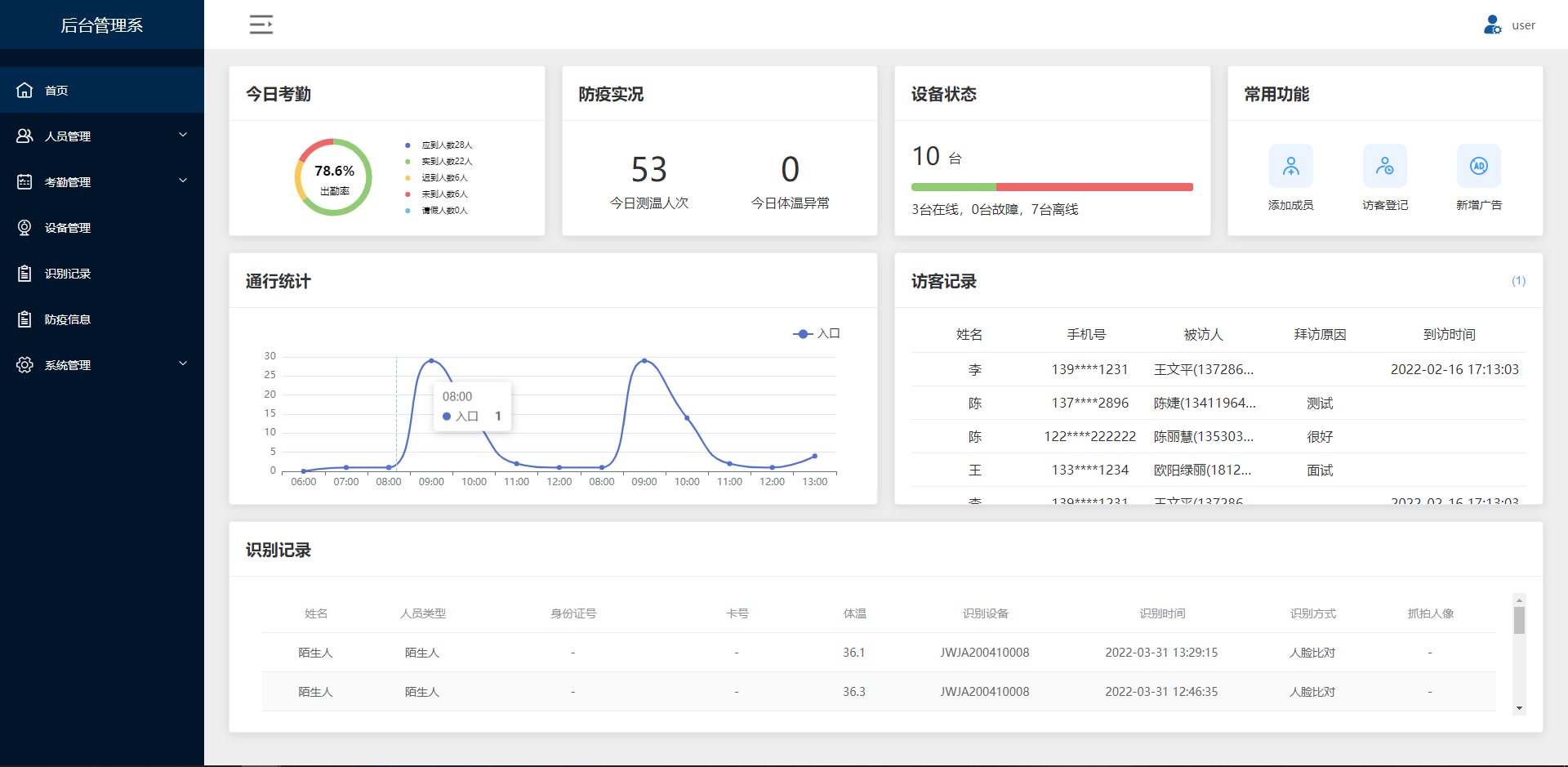
Task: Click the 系统管理 gear icon
Action: [x=24, y=364]
